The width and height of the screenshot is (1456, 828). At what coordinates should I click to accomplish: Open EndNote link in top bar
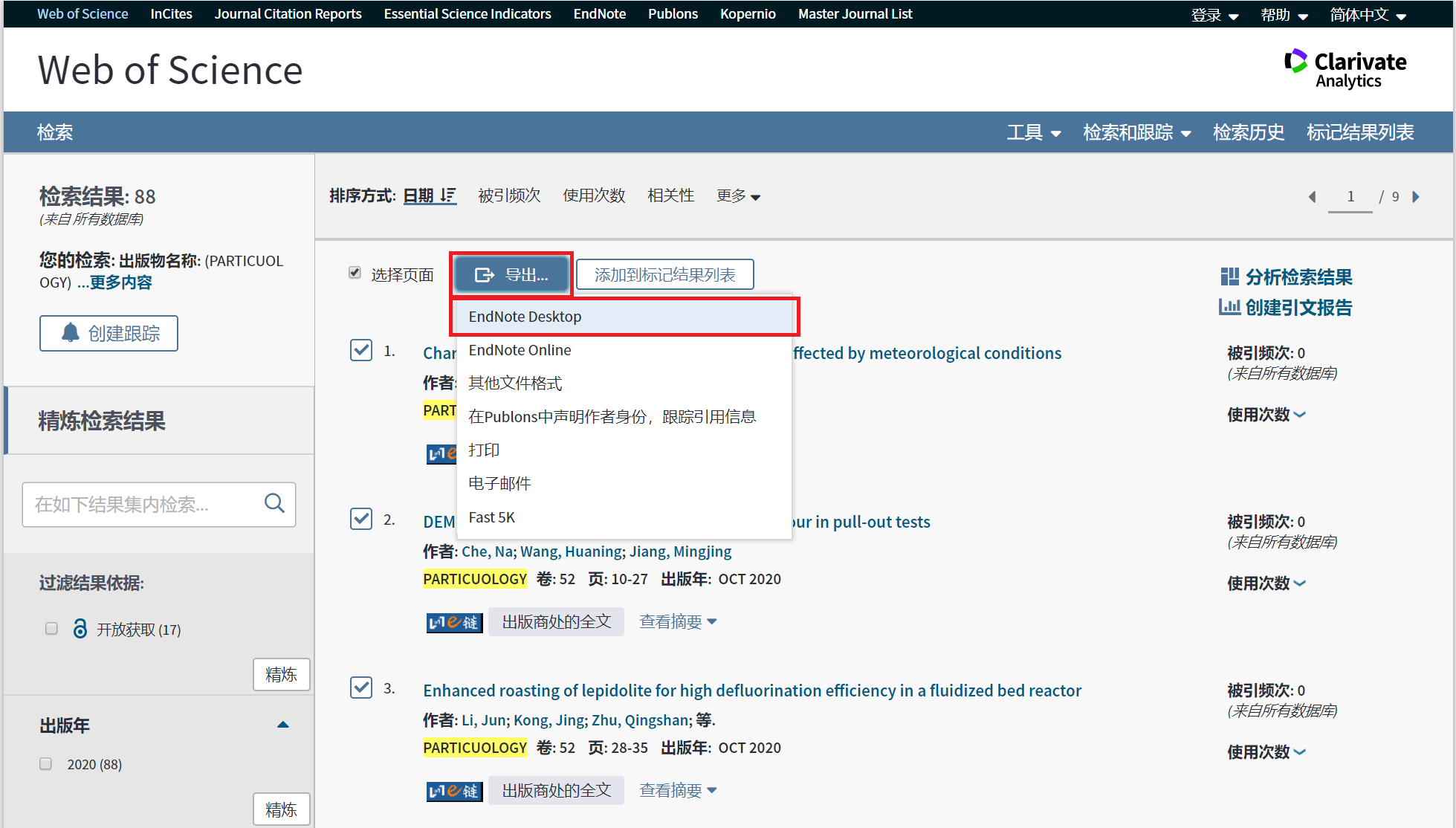(x=599, y=14)
